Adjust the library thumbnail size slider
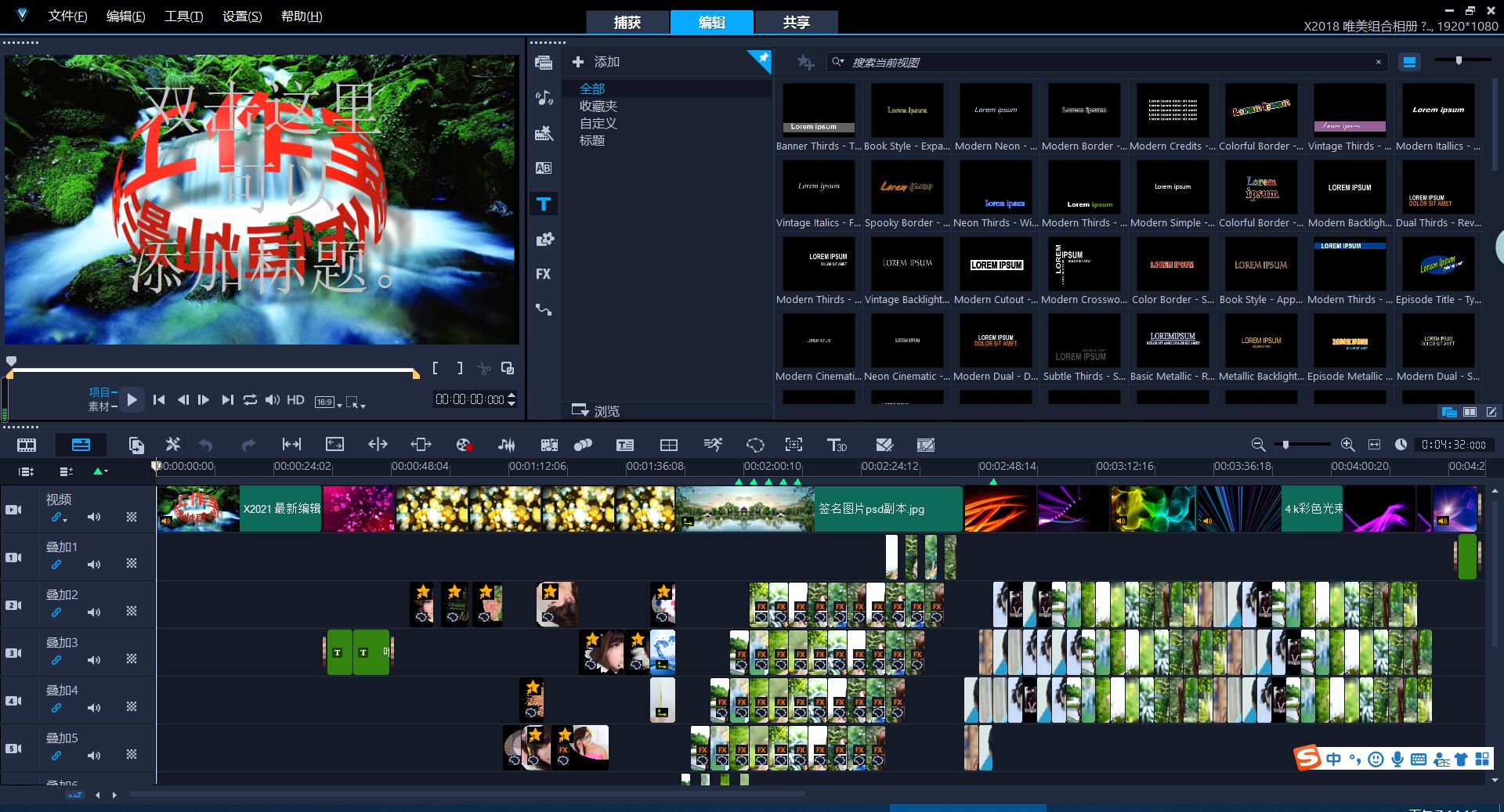 tap(1459, 60)
